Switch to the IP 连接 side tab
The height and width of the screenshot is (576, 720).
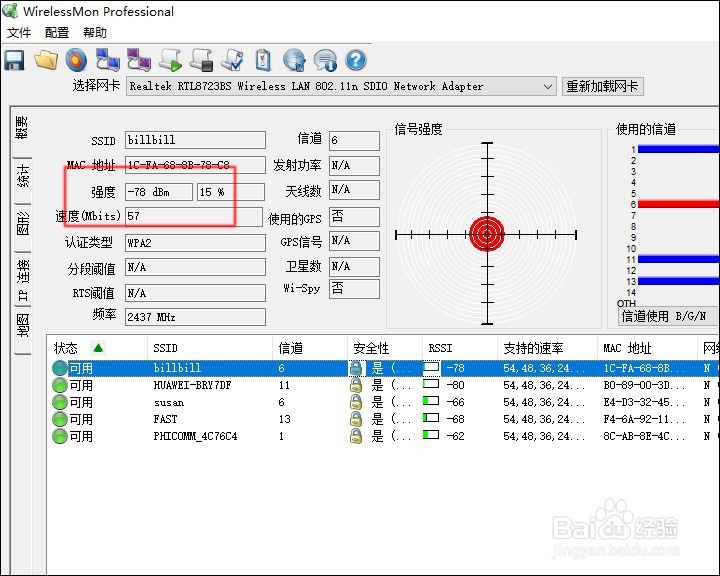[22, 279]
